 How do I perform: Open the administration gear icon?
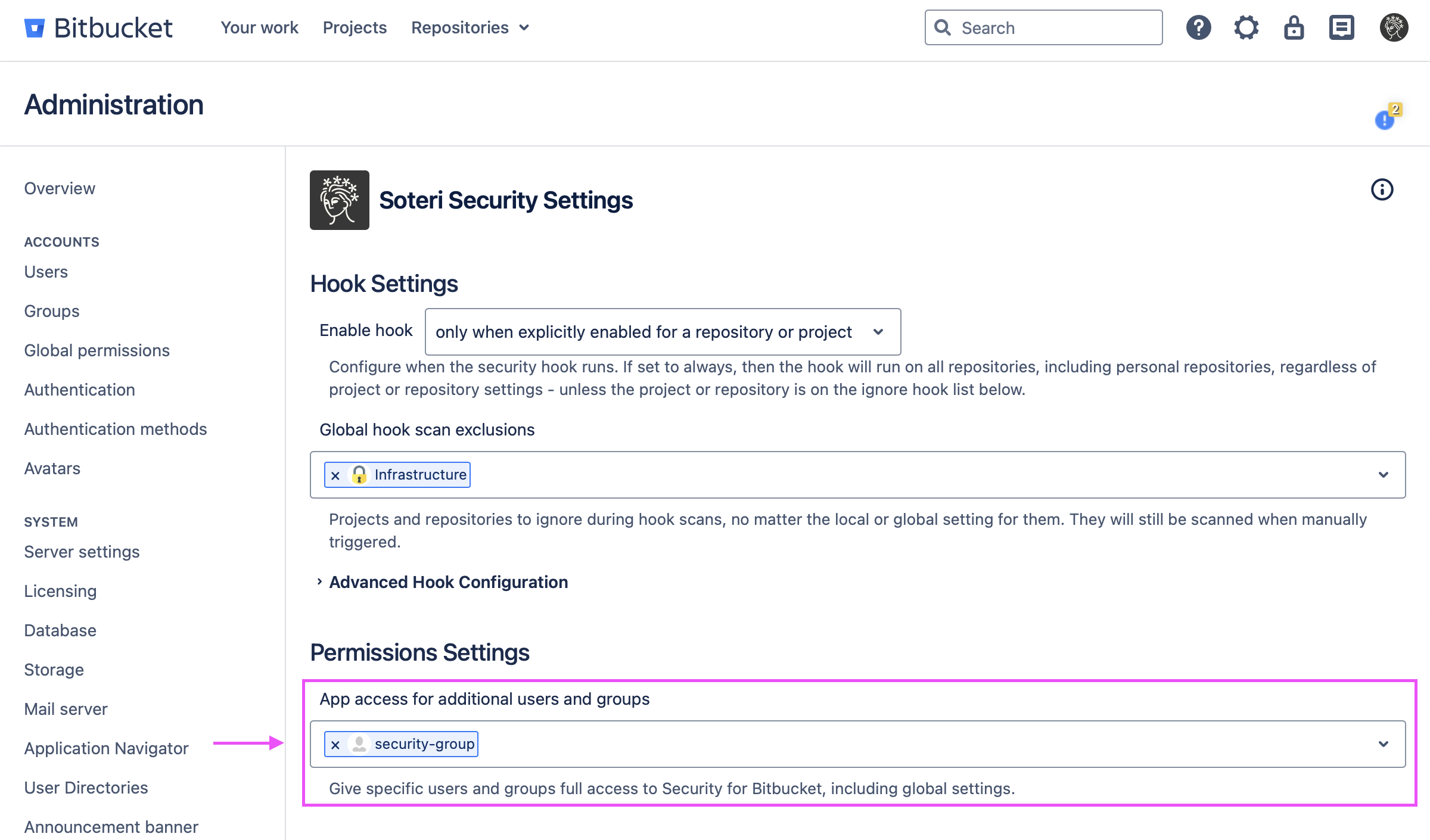[1246, 28]
